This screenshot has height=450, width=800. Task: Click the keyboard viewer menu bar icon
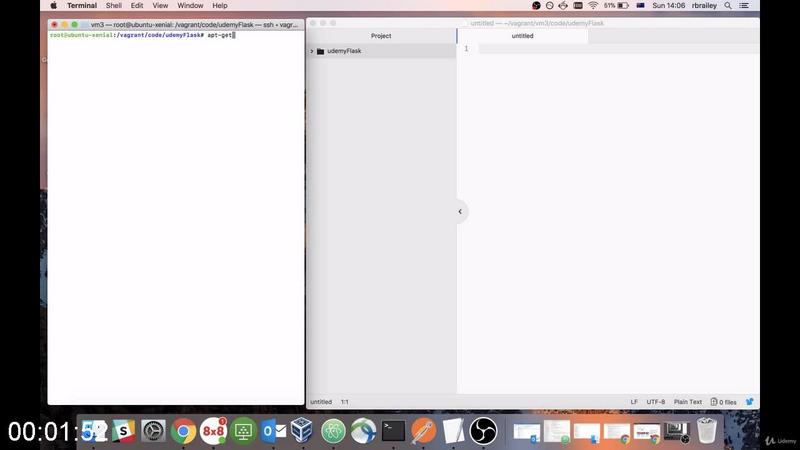[x=578, y=6]
